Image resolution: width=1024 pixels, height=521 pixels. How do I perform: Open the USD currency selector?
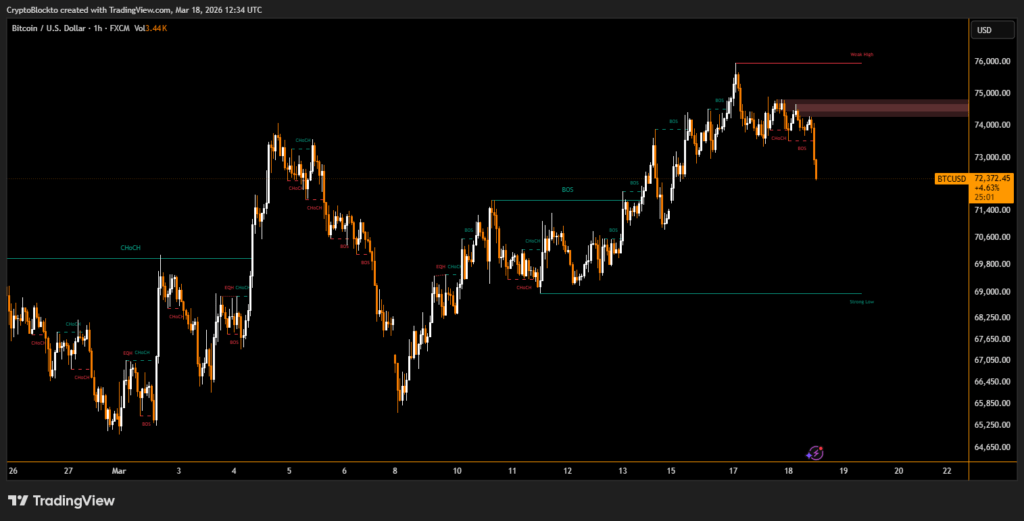[x=983, y=30]
